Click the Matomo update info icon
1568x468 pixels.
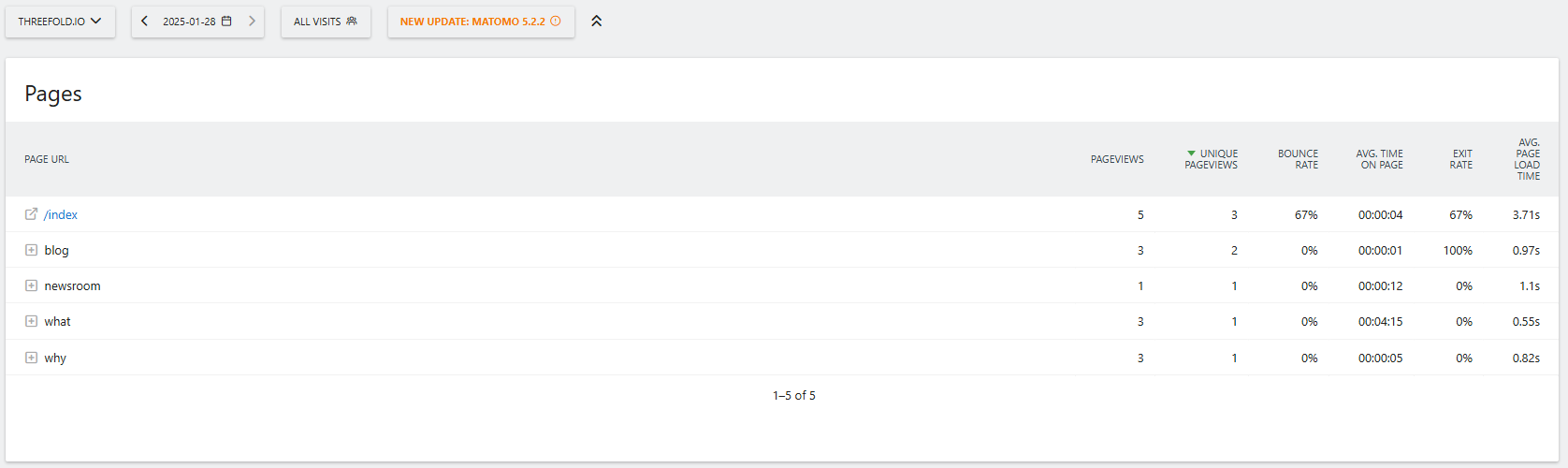point(556,21)
